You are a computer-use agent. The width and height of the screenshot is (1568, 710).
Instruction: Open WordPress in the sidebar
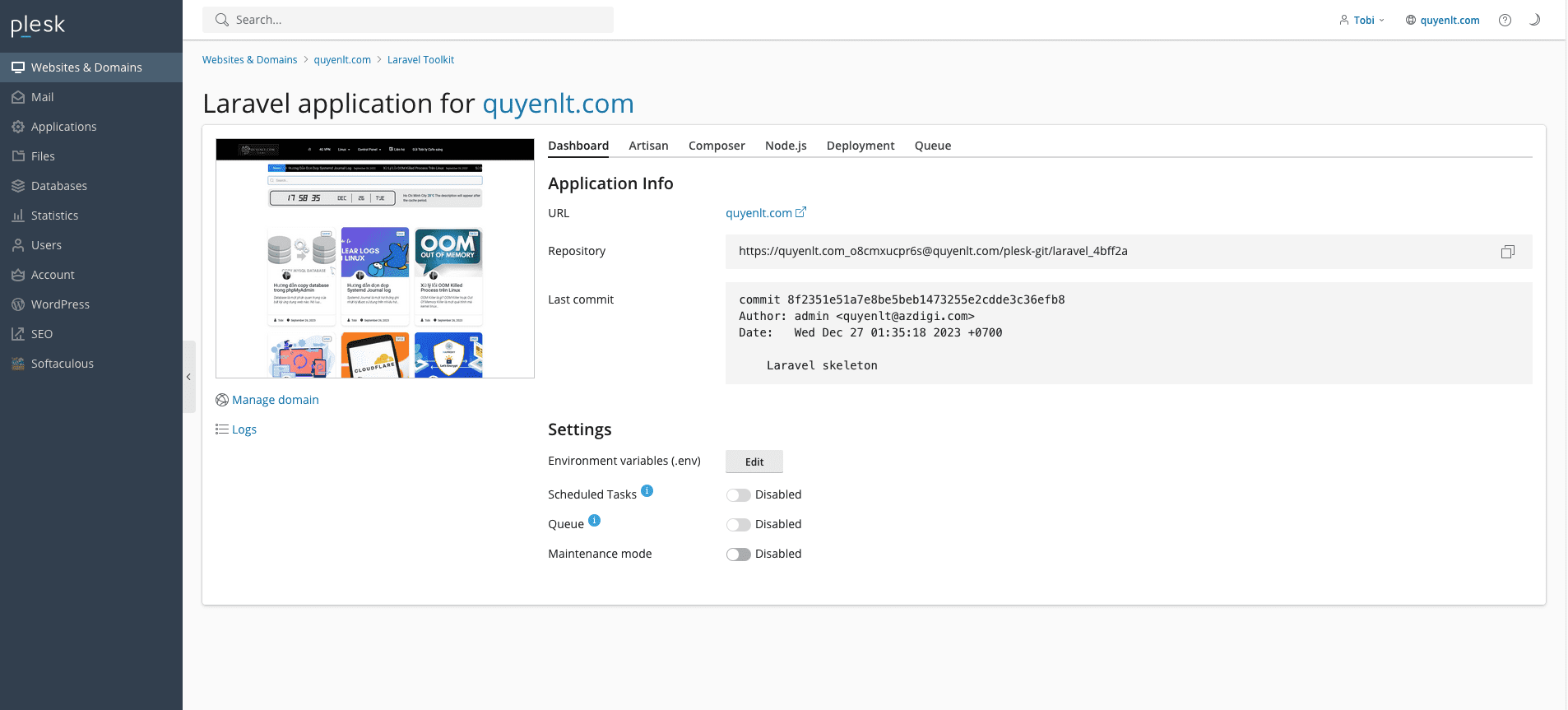(60, 304)
